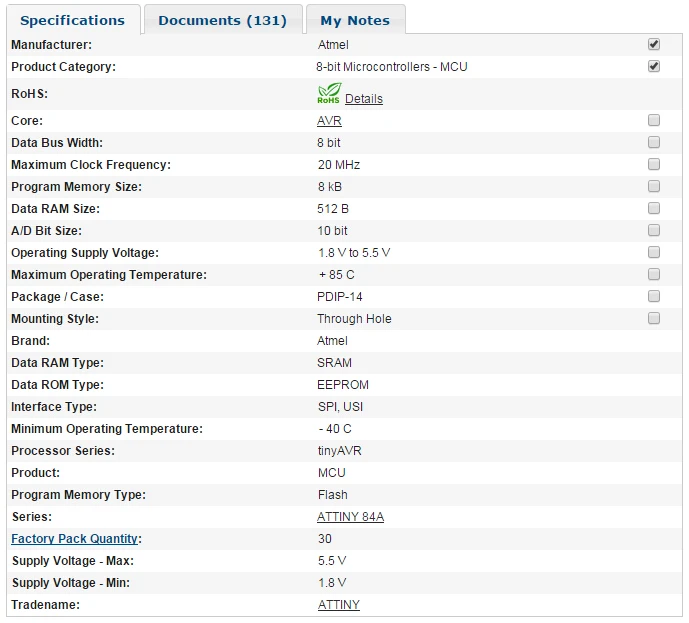Uncheck the Manufacturer checkbox
Image resolution: width=689 pixels, height=623 pixels.
point(654,44)
